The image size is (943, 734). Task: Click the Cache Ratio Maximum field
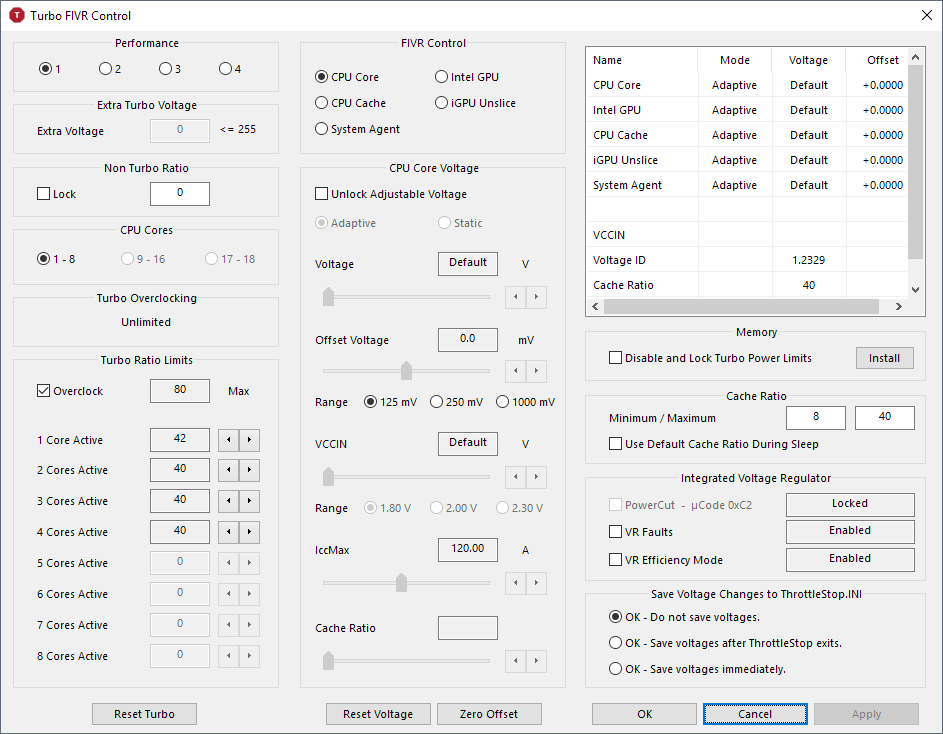pos(885,418)
